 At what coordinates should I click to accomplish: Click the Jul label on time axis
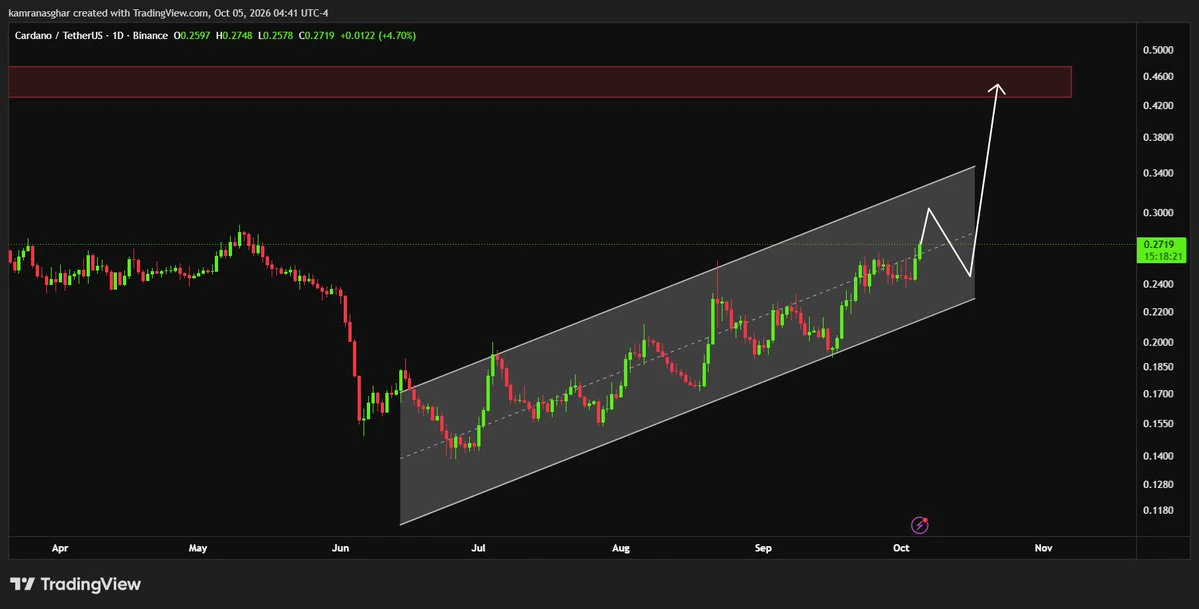[x=479, y=549]
